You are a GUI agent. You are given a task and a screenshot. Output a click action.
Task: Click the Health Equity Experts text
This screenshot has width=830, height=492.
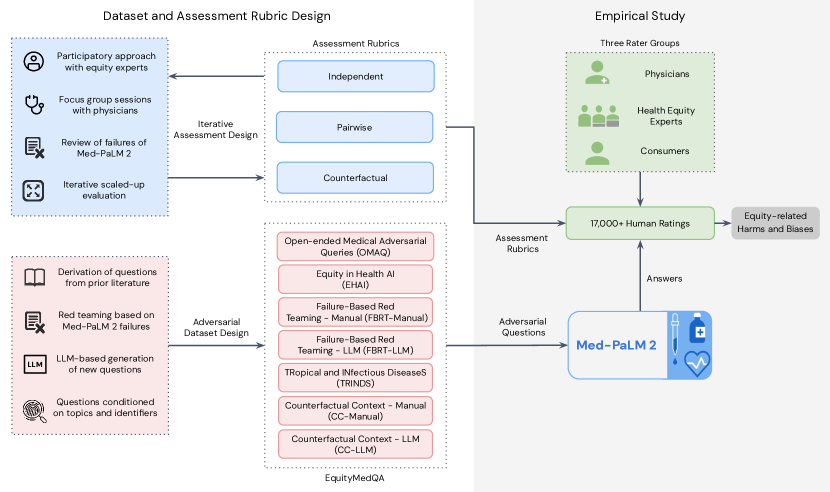coord(666,116)
